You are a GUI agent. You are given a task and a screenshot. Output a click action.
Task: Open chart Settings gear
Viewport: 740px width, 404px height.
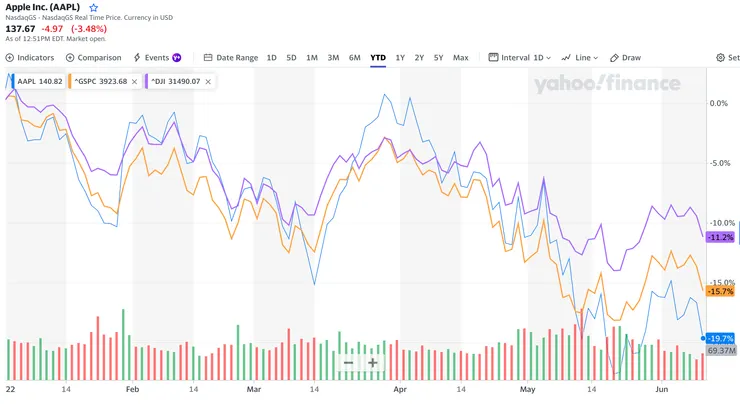(x=720, y=57)
